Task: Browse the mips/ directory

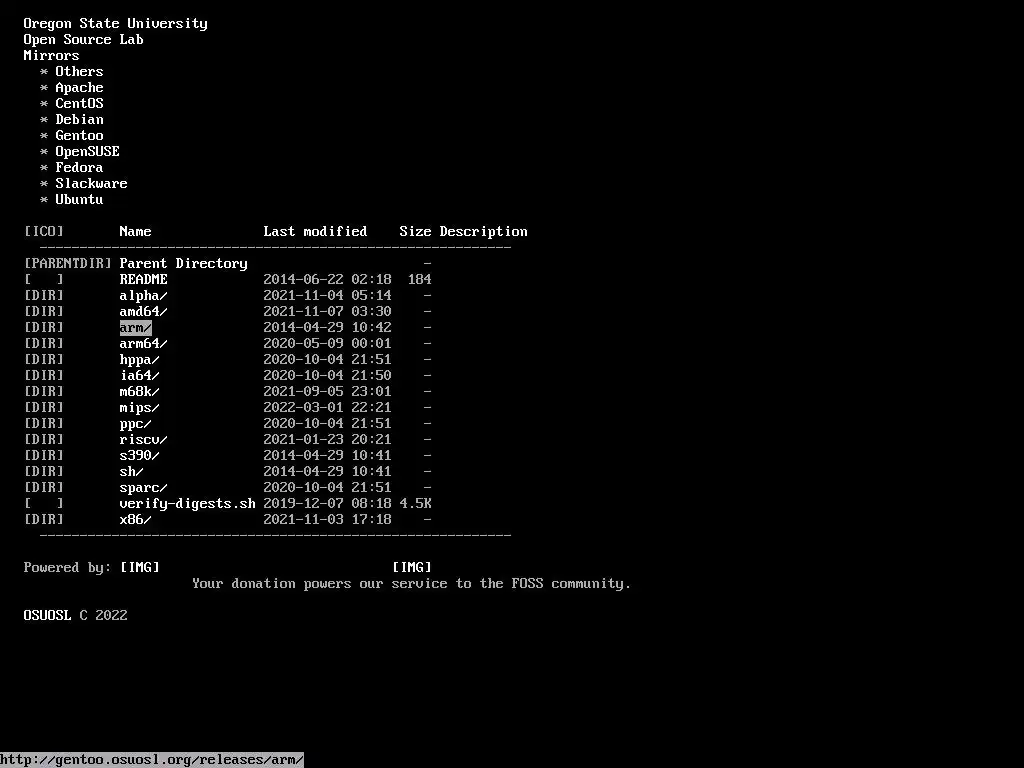Action: coord(139,408)
